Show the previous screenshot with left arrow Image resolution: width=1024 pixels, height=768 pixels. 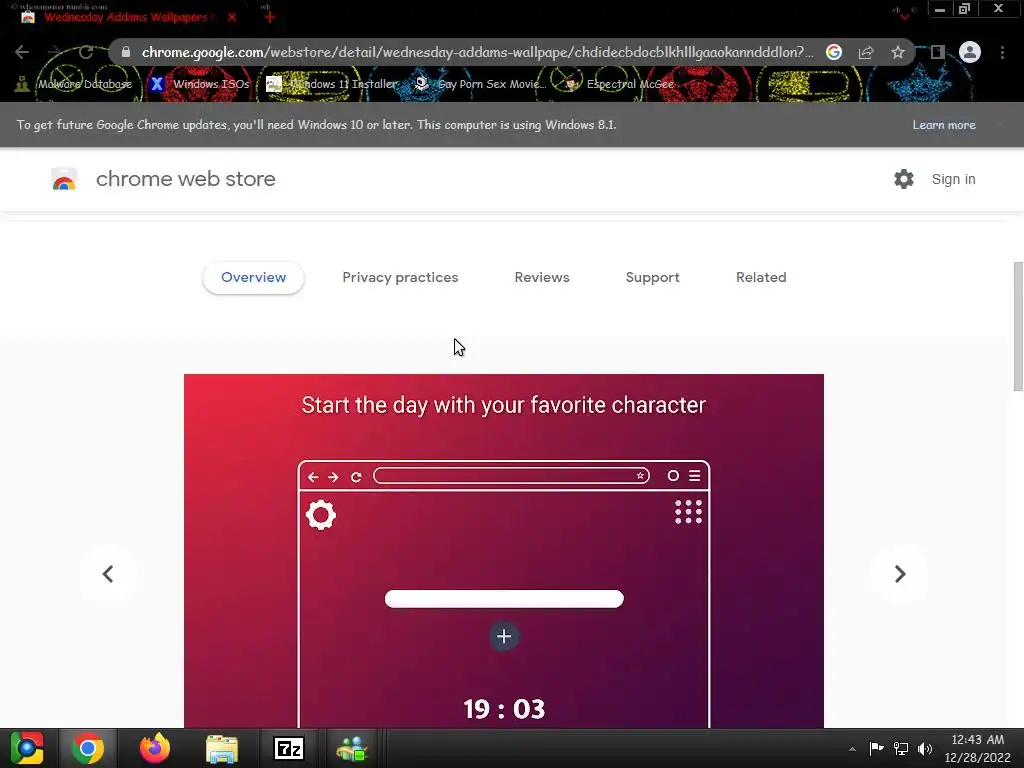(108, 574)
